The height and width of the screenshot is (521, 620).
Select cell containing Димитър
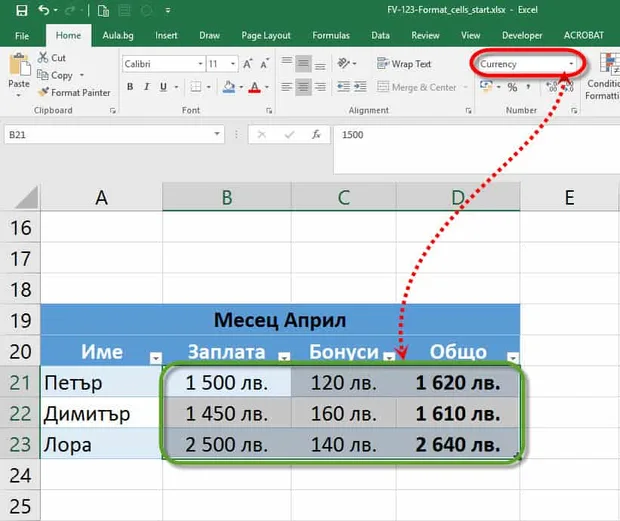click(x=101, y=413)
